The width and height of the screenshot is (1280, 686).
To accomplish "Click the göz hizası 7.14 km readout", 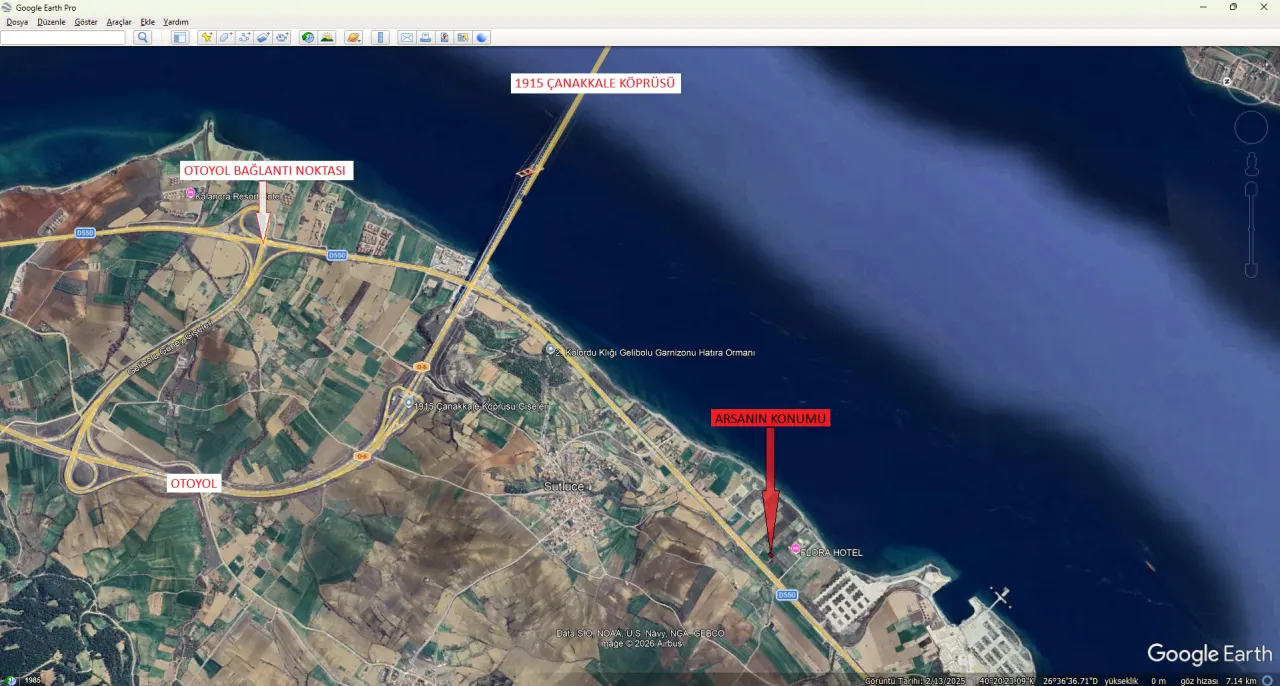I will (x=1218, y=681).
